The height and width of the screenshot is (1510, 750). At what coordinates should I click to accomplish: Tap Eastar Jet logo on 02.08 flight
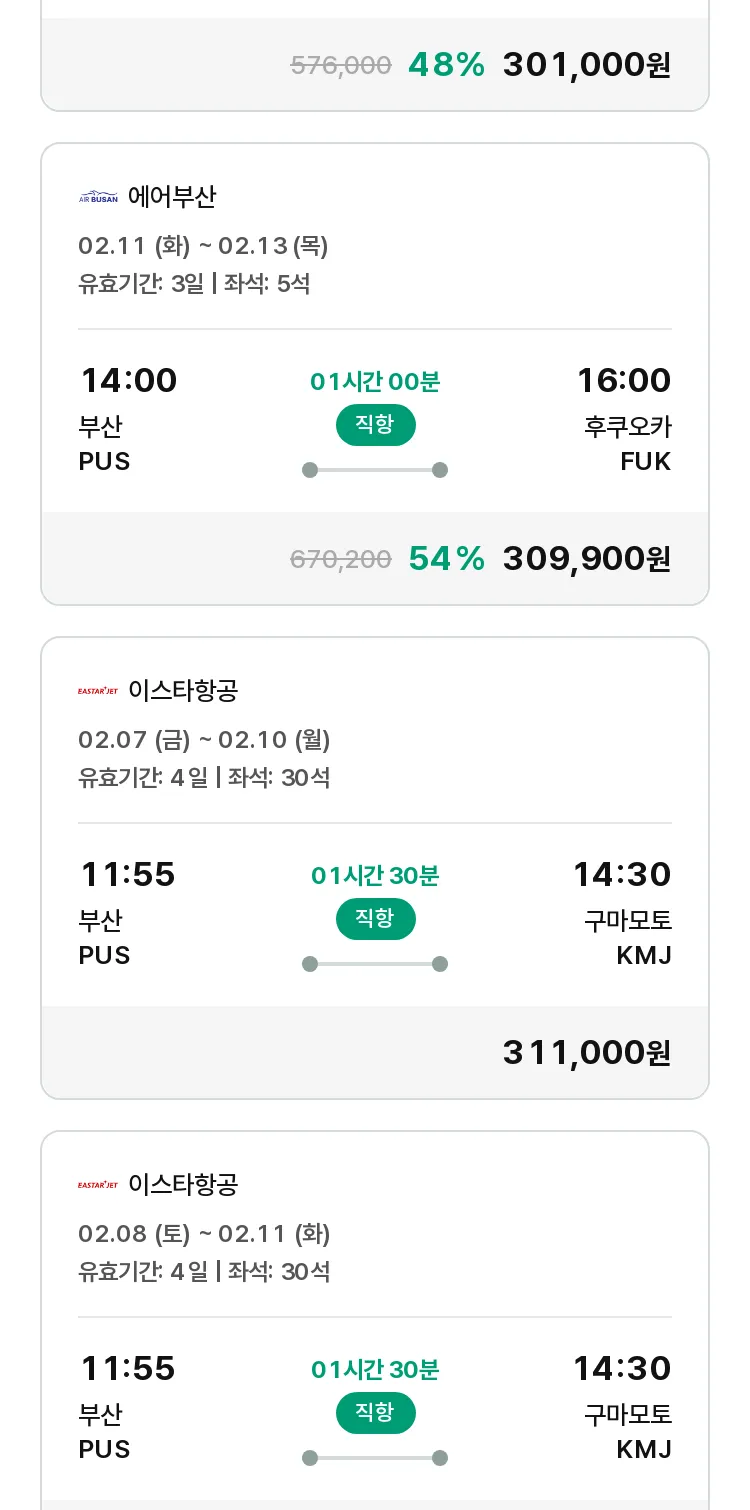(98, 1185)
